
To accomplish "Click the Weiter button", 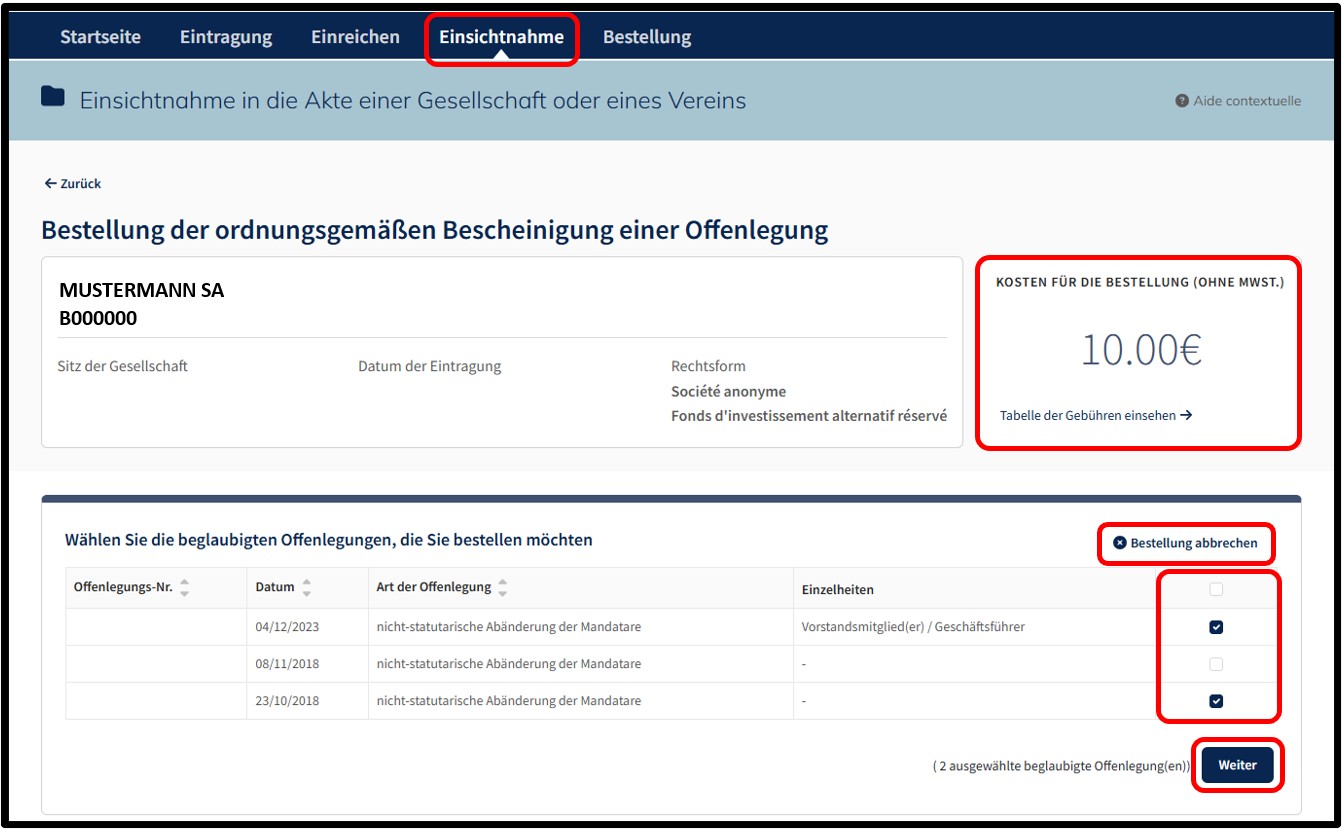I will (x=1237, y=765).
